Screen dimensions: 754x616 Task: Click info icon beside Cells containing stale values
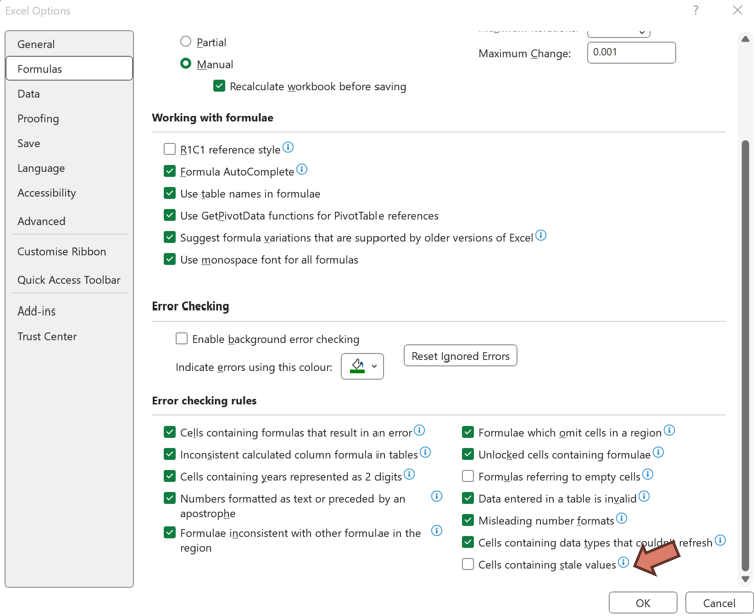624,563
